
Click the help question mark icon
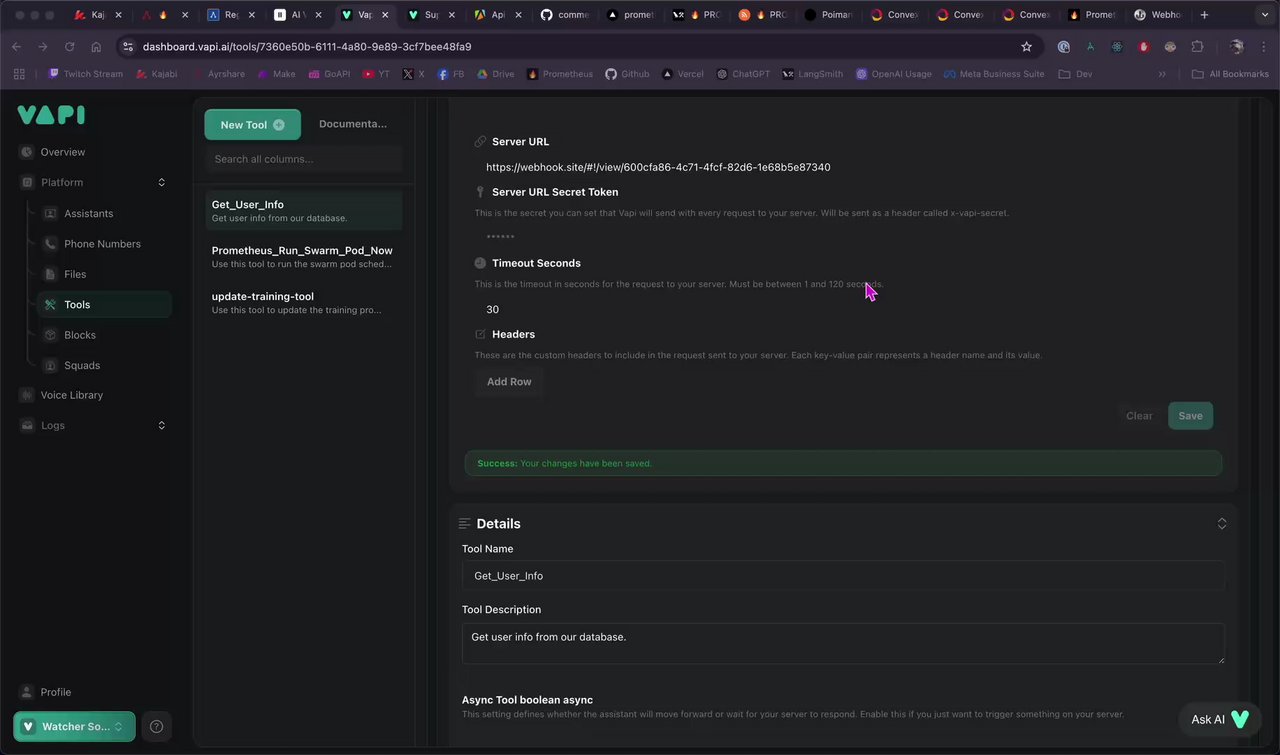[x=156, y=727]
